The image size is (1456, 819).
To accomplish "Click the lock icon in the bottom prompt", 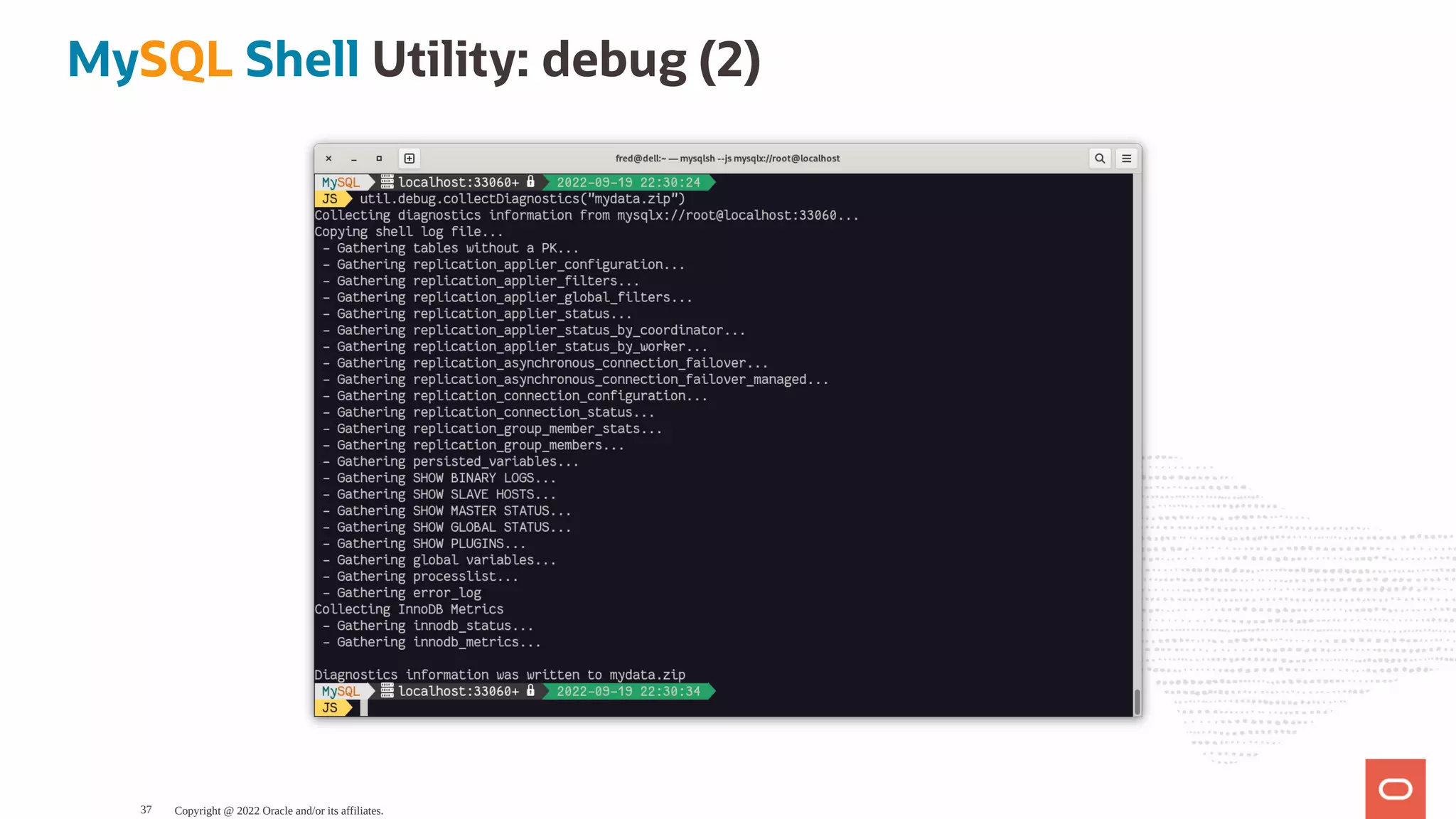I will (x=530, y=690).
